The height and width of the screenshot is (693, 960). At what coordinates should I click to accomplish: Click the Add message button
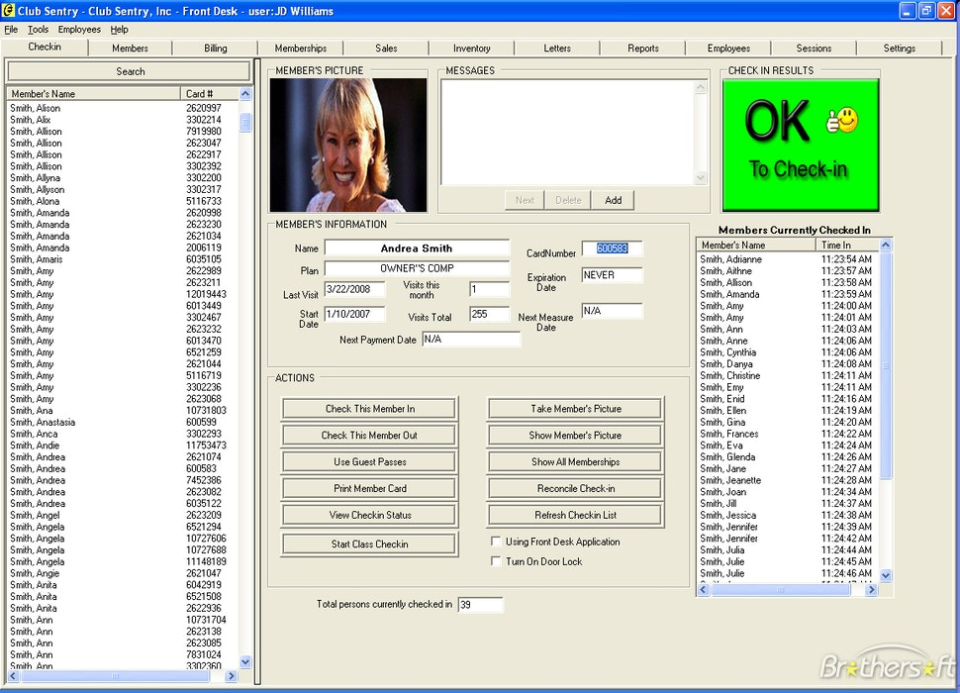point(613,200)
